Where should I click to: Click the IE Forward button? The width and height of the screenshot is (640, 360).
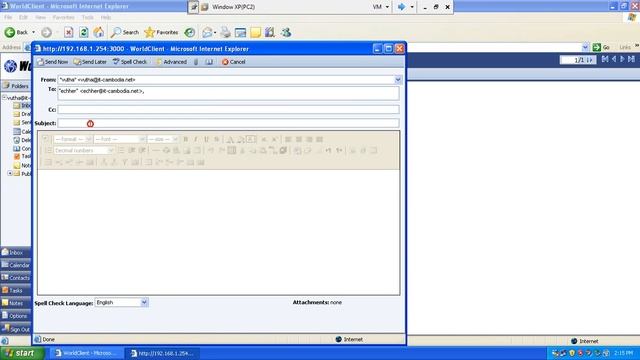47,32
